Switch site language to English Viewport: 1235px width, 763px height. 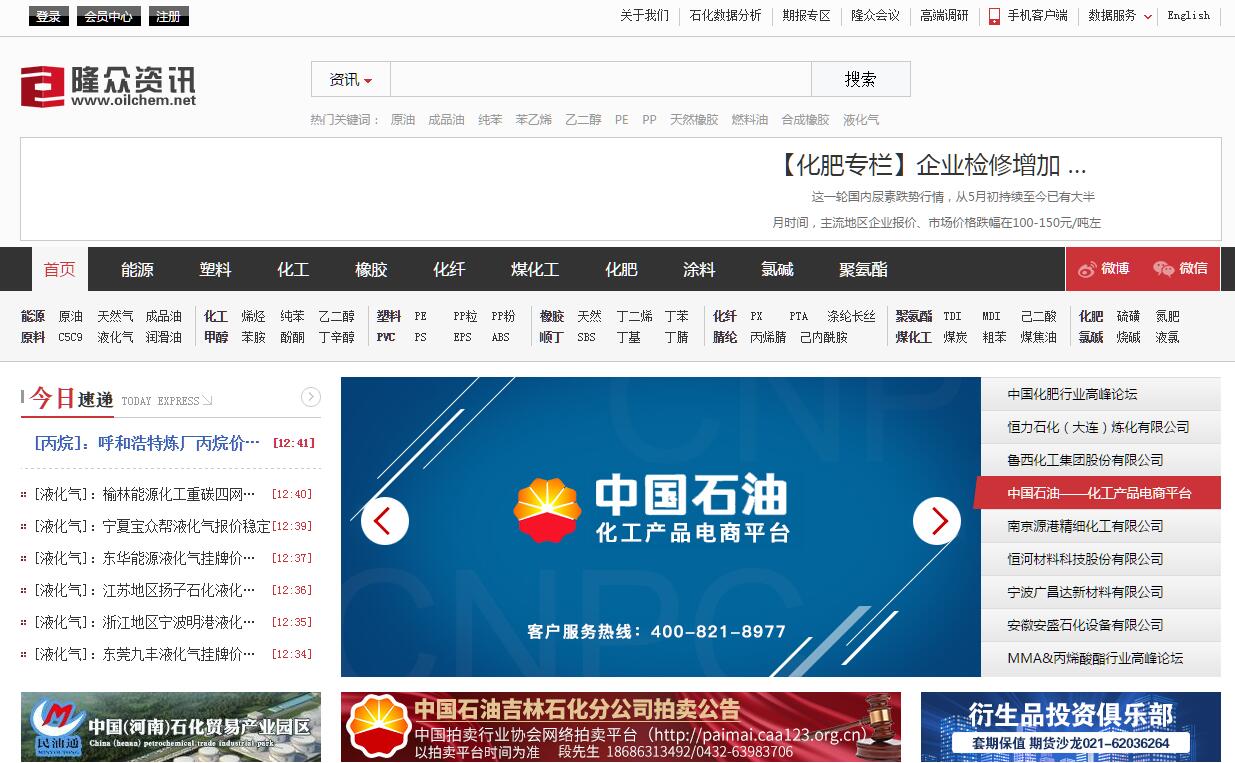1188,16
